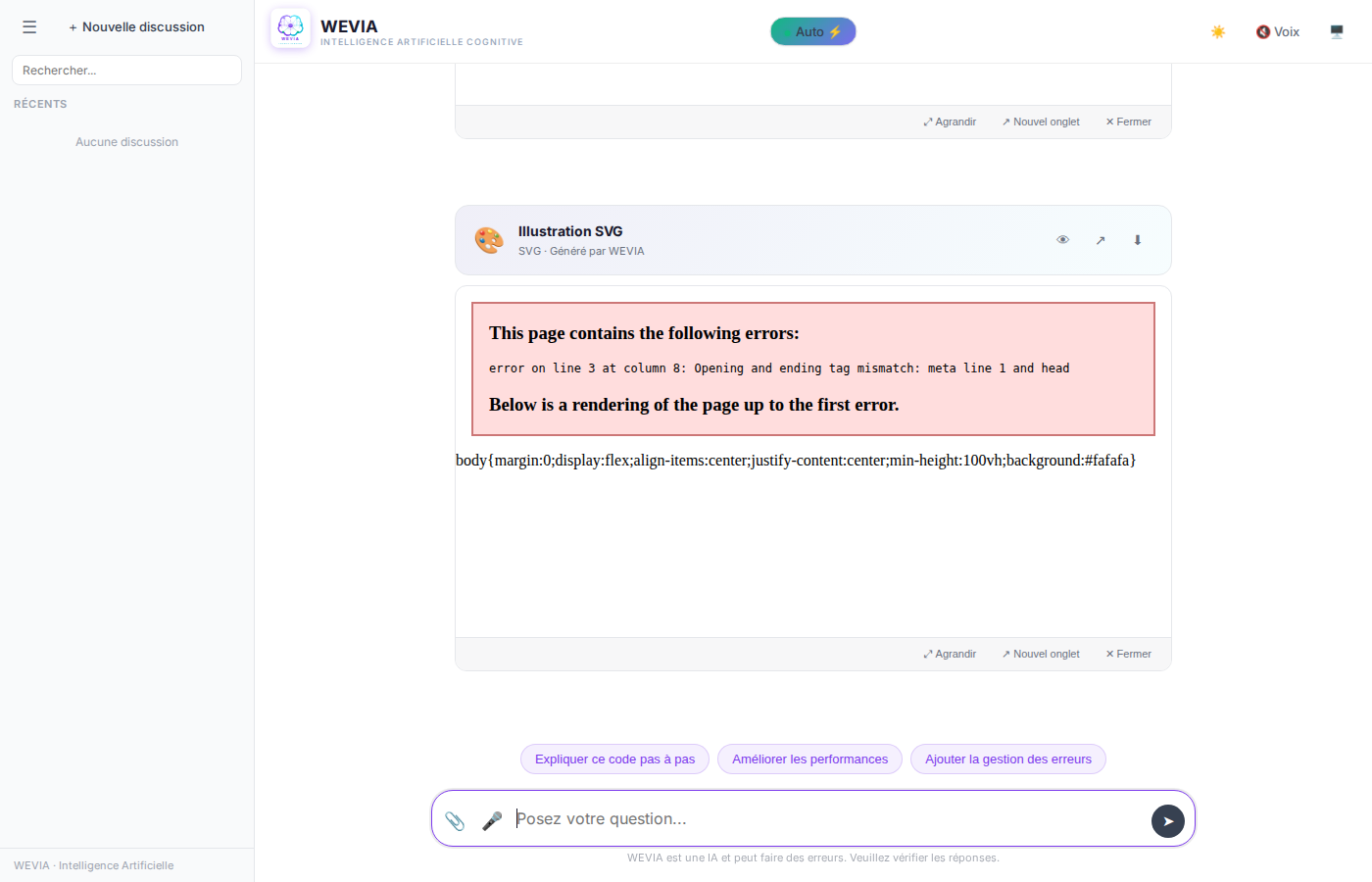This screenshot has width=1372, height=882.
Task: Click the monitor display icon
Action: [1337, 32]
